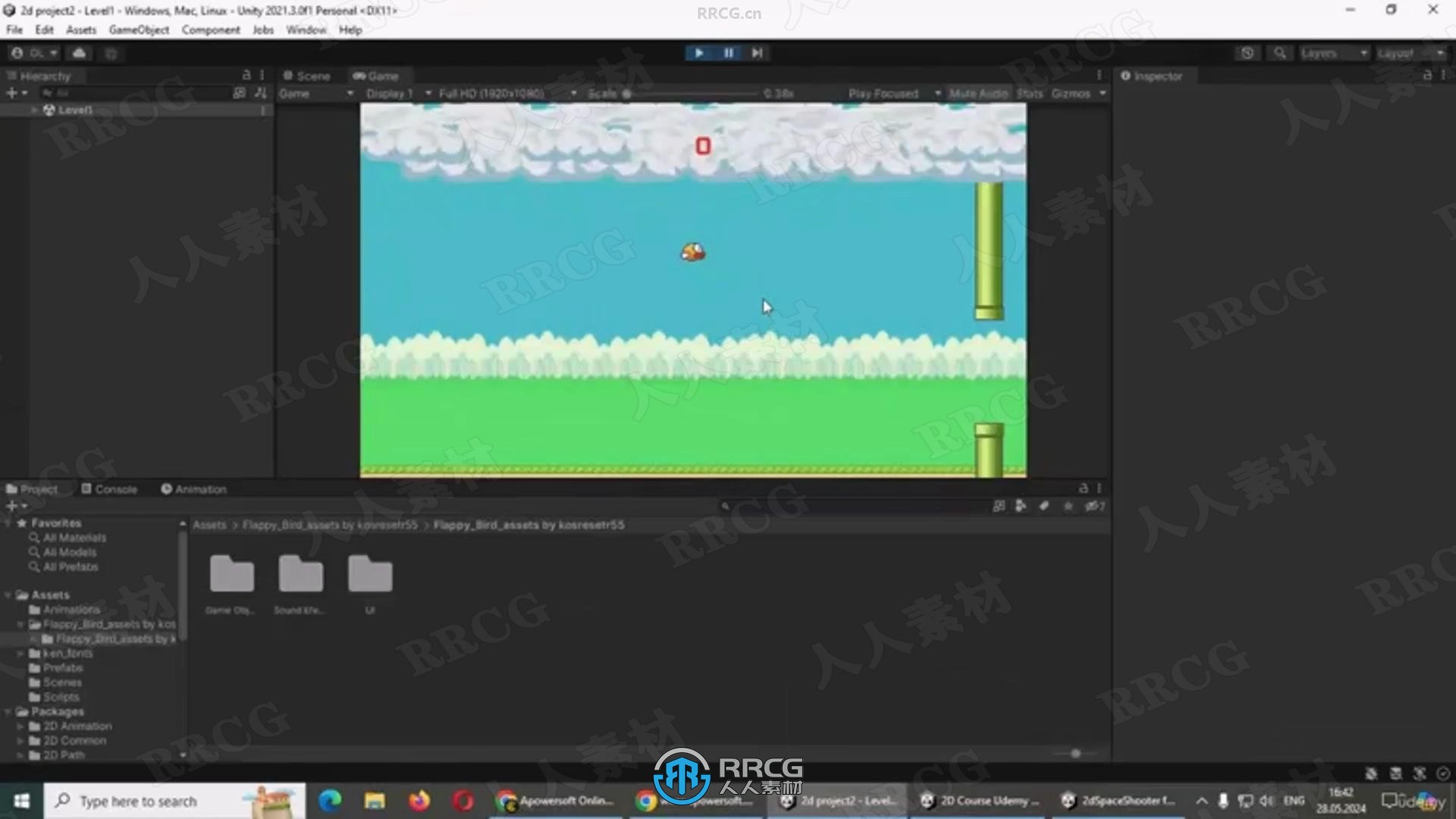
Task: Open the File menu
Action: [x=14, y=30]
